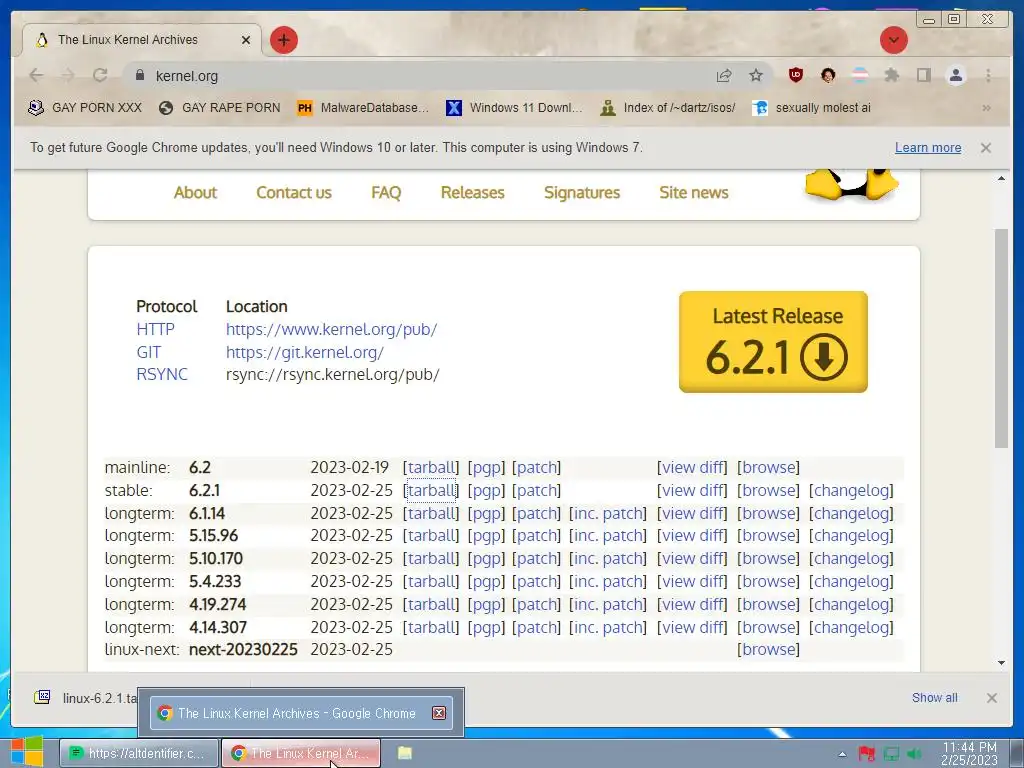Image resolution: width=1024 pixels, height=768 pixels.
Task: Go back to the previous page
Action: (36, 75)
